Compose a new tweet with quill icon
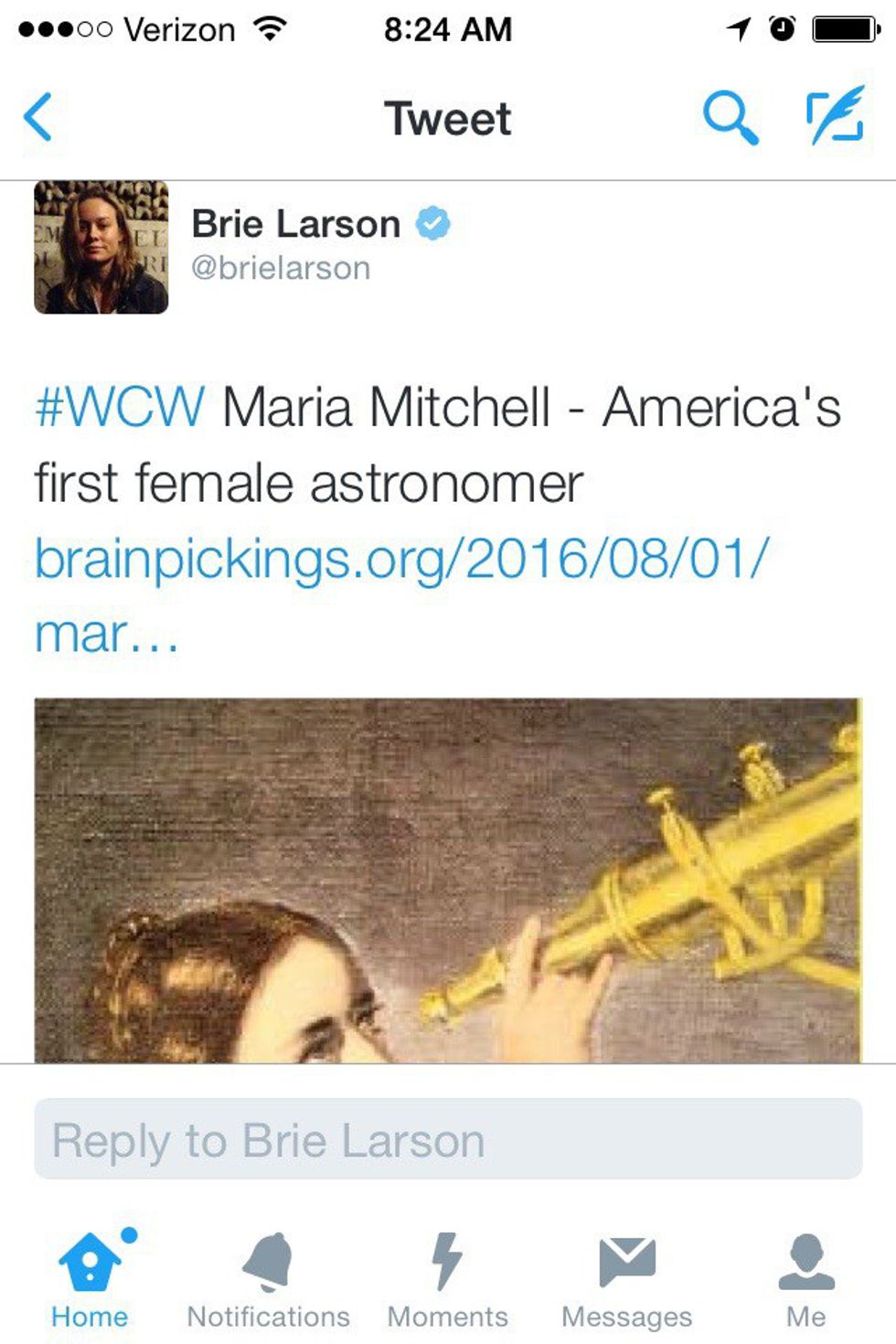 (x=836, y=115)
